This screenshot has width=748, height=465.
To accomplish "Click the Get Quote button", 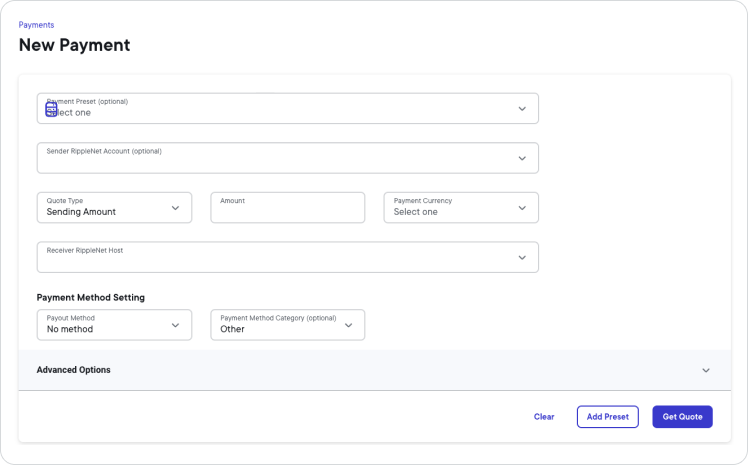I will click(682, 417).
